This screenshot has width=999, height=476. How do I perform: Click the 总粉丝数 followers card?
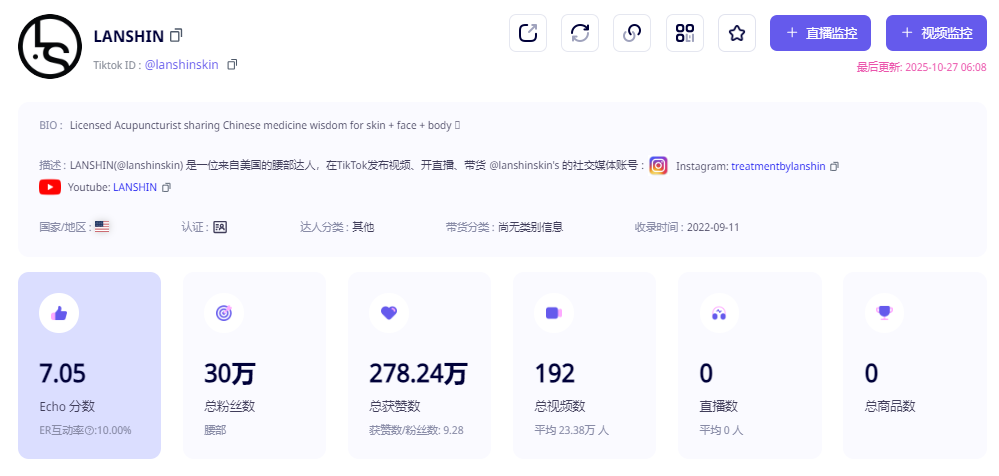[254, 365]
